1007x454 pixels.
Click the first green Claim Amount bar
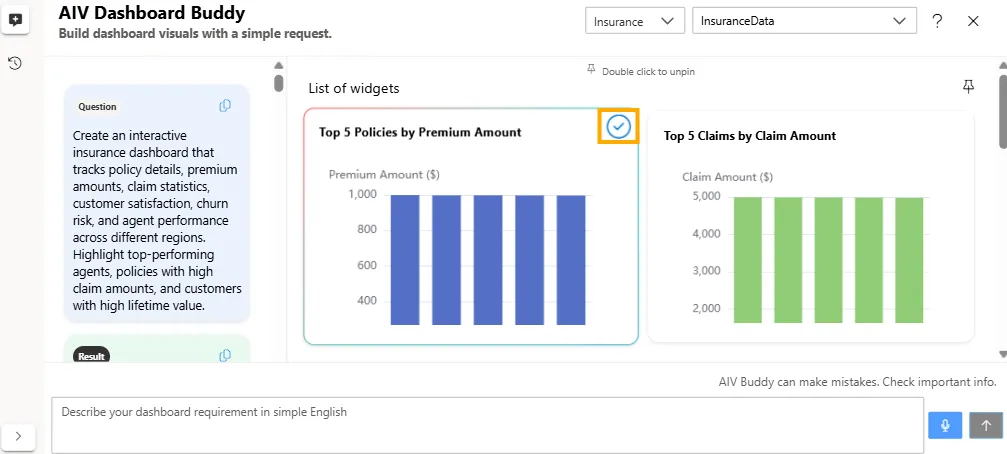click(748, 260)
